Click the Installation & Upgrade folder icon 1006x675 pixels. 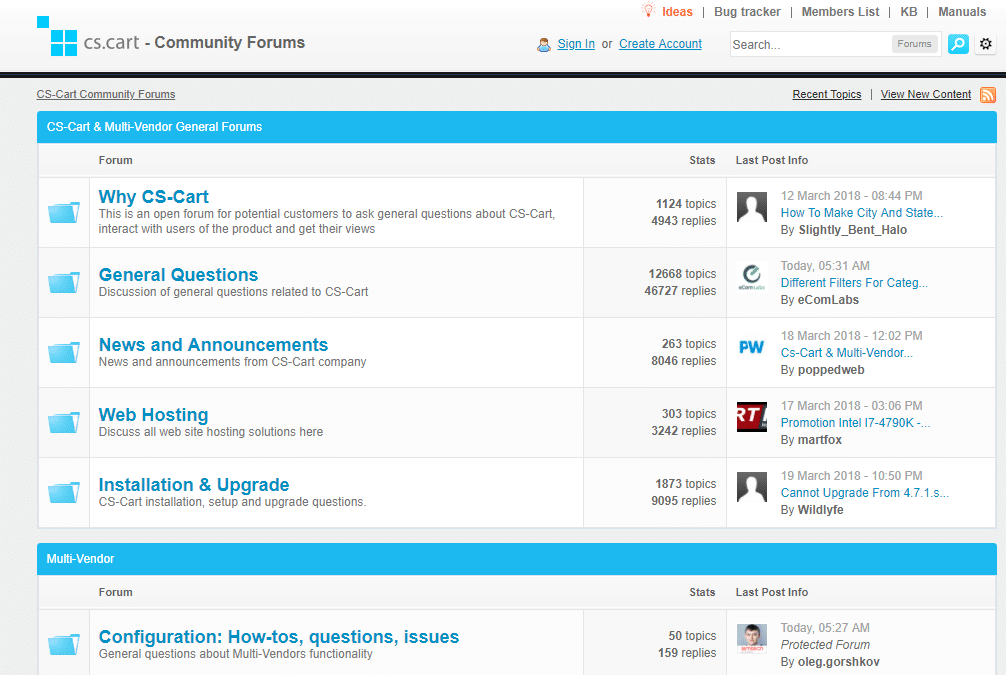pyautogui.click(x=64, y=492)
